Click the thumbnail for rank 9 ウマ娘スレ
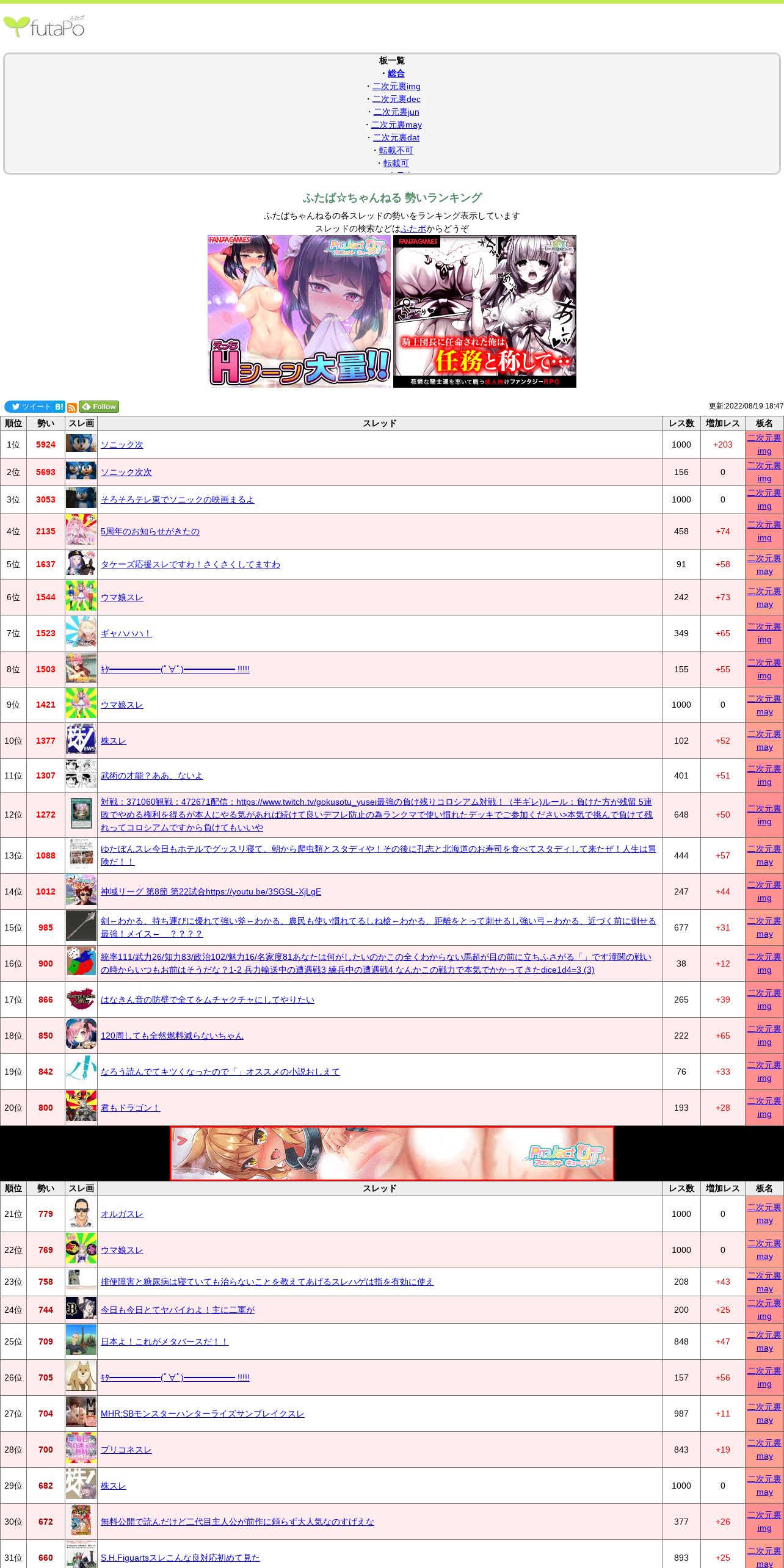The width and height of the screenshot is (784, 1568). click(81, 703)
